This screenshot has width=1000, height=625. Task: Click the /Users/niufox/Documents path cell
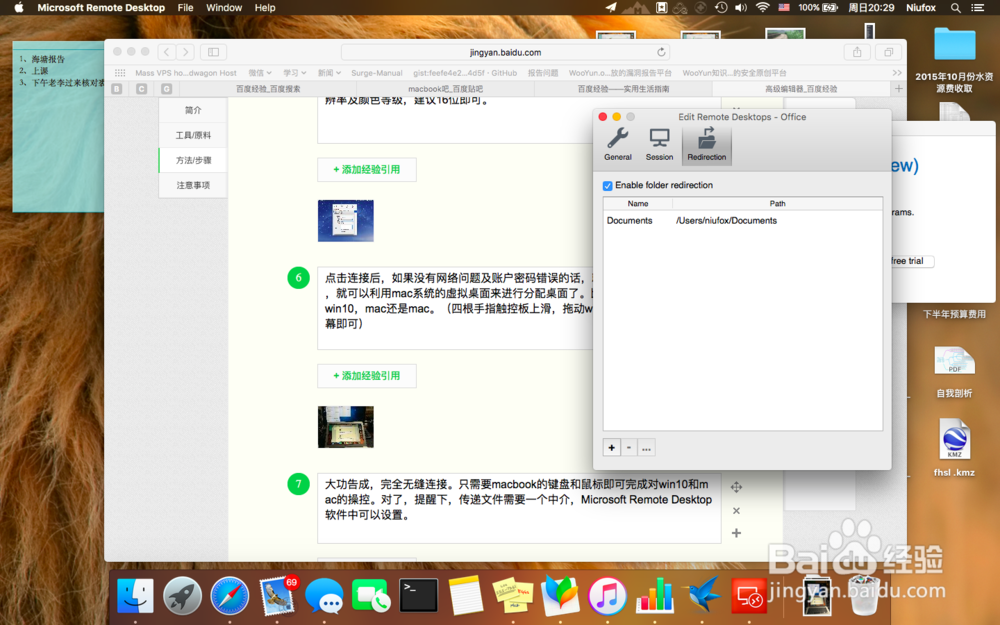(726, 221)
